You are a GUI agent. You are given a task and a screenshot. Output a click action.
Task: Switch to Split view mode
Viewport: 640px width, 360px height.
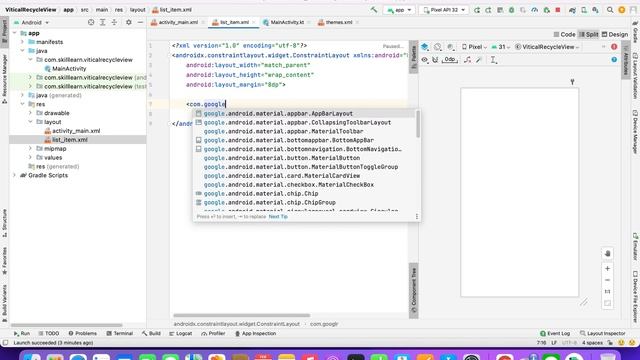589,35
